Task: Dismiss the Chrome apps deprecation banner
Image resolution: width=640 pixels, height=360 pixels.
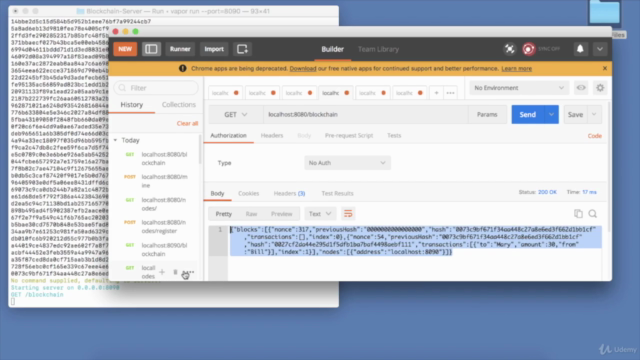Action: coord(604,68)
